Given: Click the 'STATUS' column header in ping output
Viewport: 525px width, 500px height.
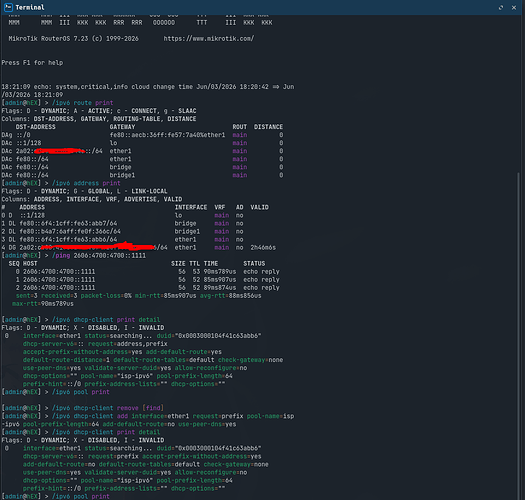Looking at the screenshot, I should 254,264.
